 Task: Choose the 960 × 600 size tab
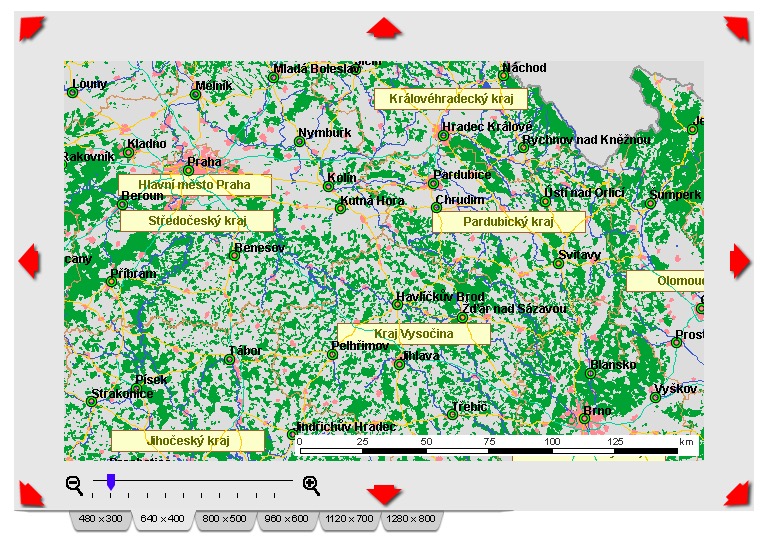coord(286,519)
